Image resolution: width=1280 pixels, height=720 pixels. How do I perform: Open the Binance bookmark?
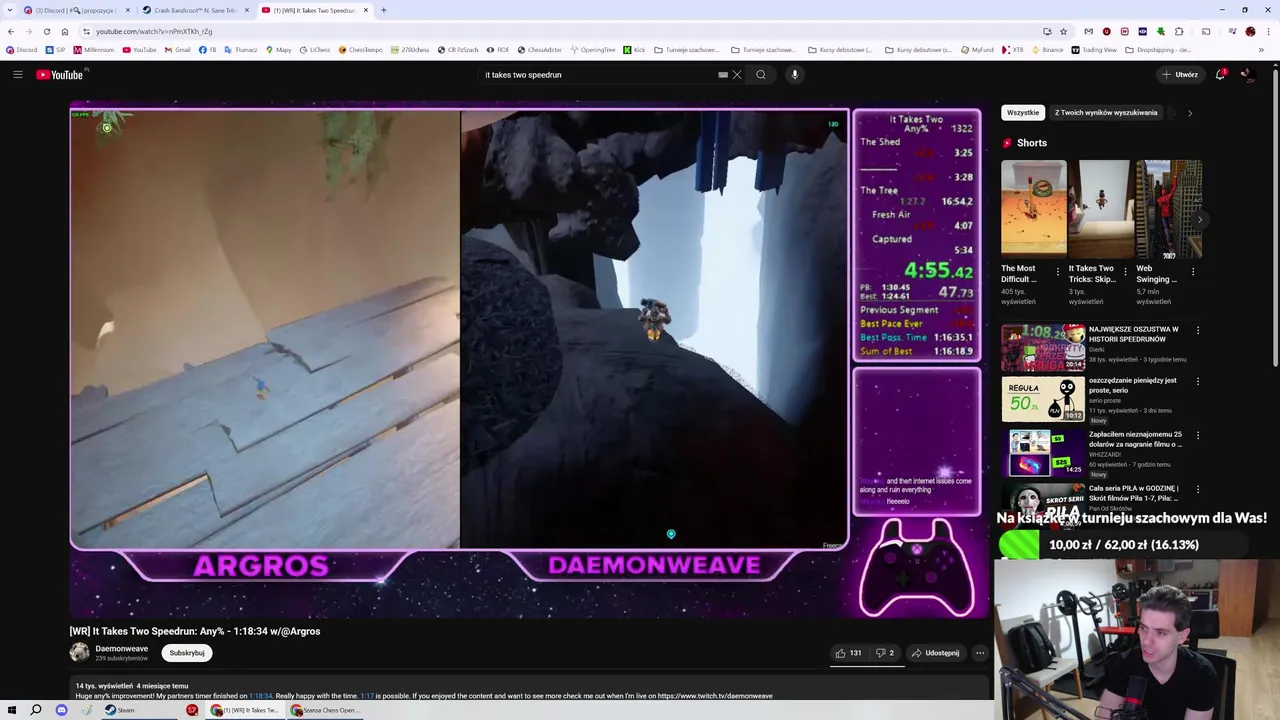coord(1047,49)
